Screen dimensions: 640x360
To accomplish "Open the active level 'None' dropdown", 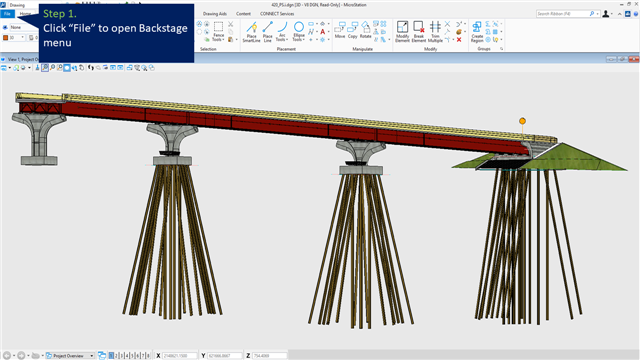I will click(x=24, y=27).
